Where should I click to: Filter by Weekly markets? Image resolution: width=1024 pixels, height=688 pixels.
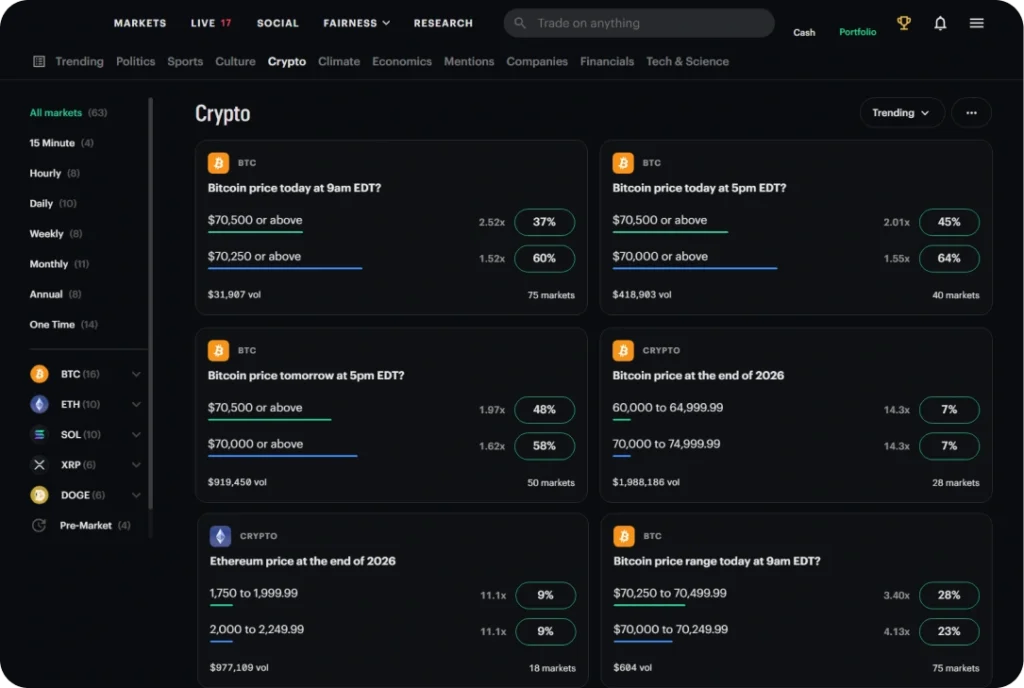56,234
